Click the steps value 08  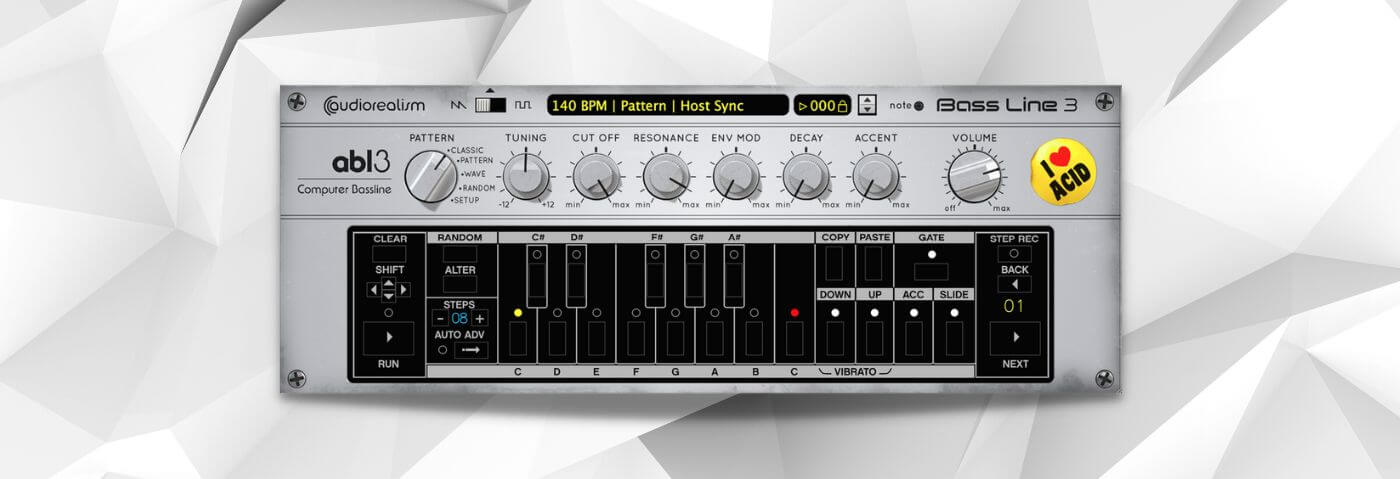click(x=460, y=319)
